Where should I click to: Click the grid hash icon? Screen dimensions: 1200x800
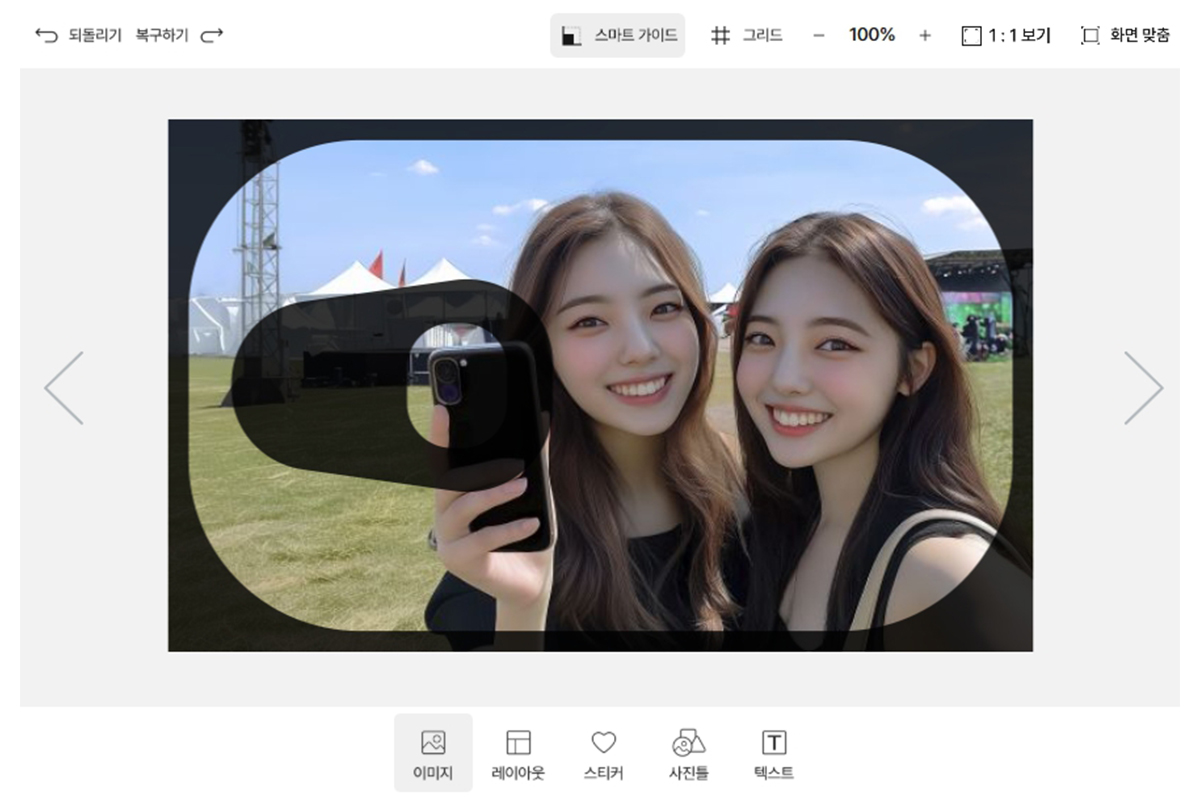click(720, 35)
